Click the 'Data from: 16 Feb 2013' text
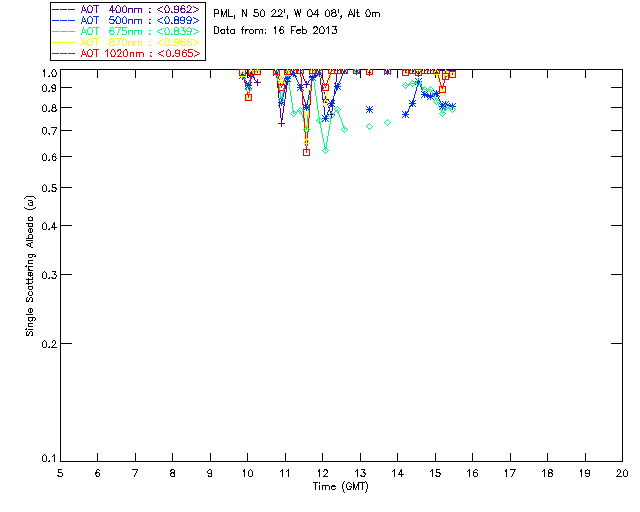The width and height of the screenshot is (640, 512). point(276,31)
